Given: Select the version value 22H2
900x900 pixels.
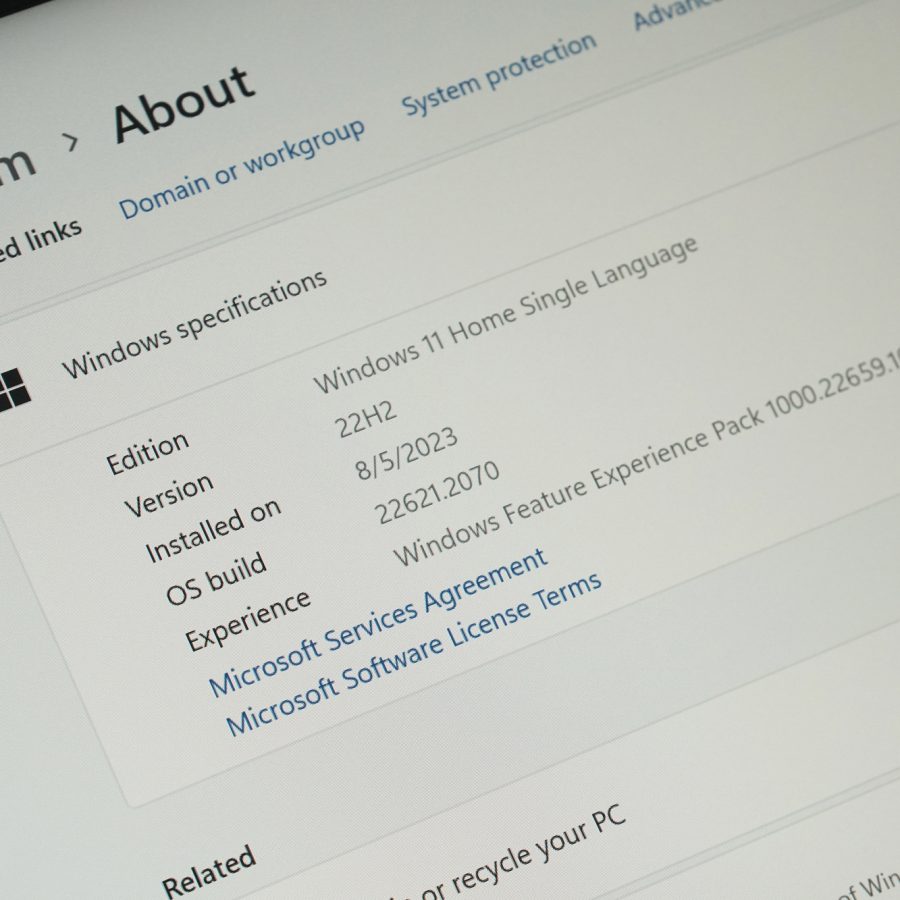Looking at the screenshot, I should [366, 419].
